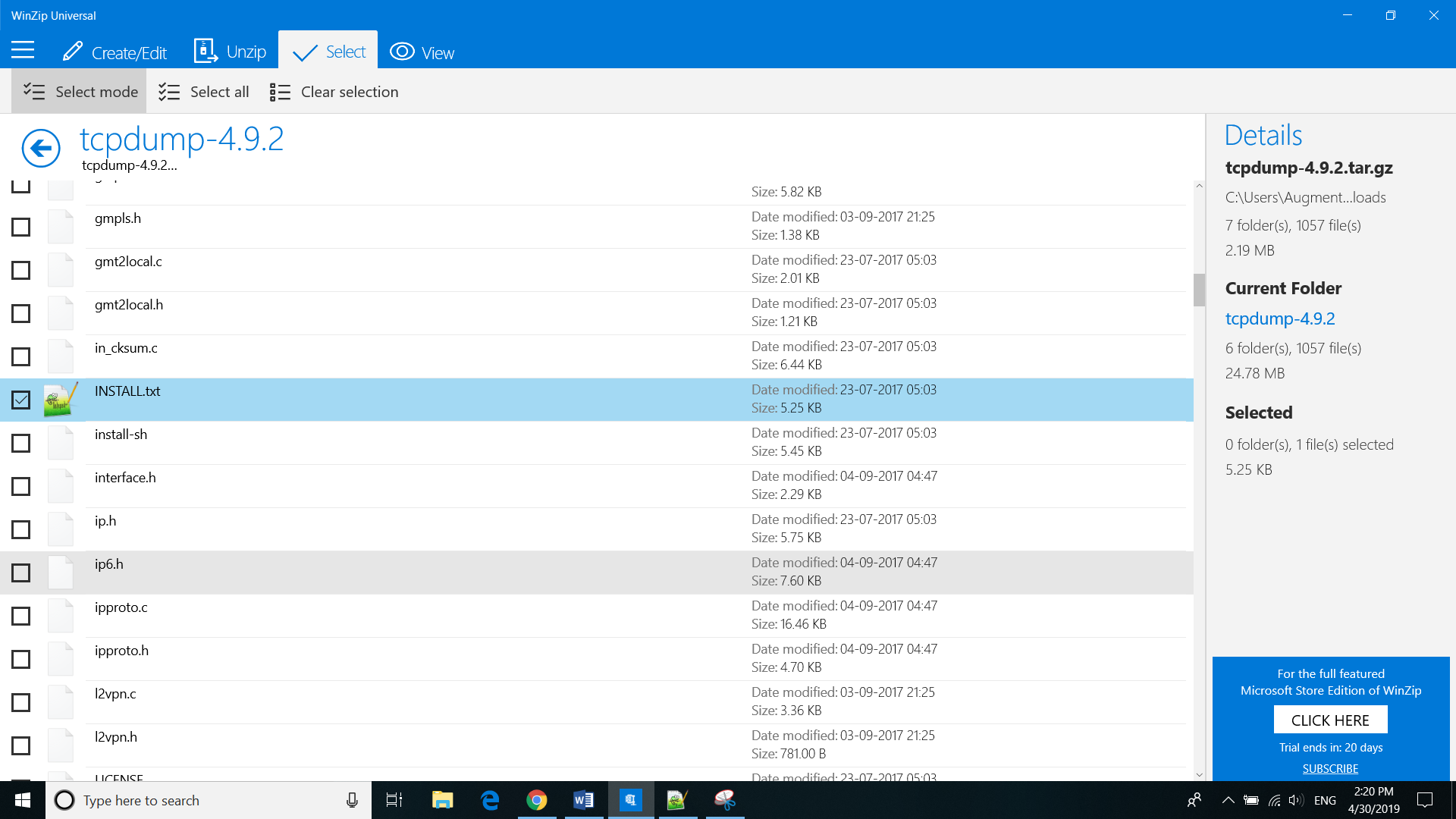1456x819 pixels.
Task: Uncheck the INSTALL.txt checkbox
Action: [21, 400]
